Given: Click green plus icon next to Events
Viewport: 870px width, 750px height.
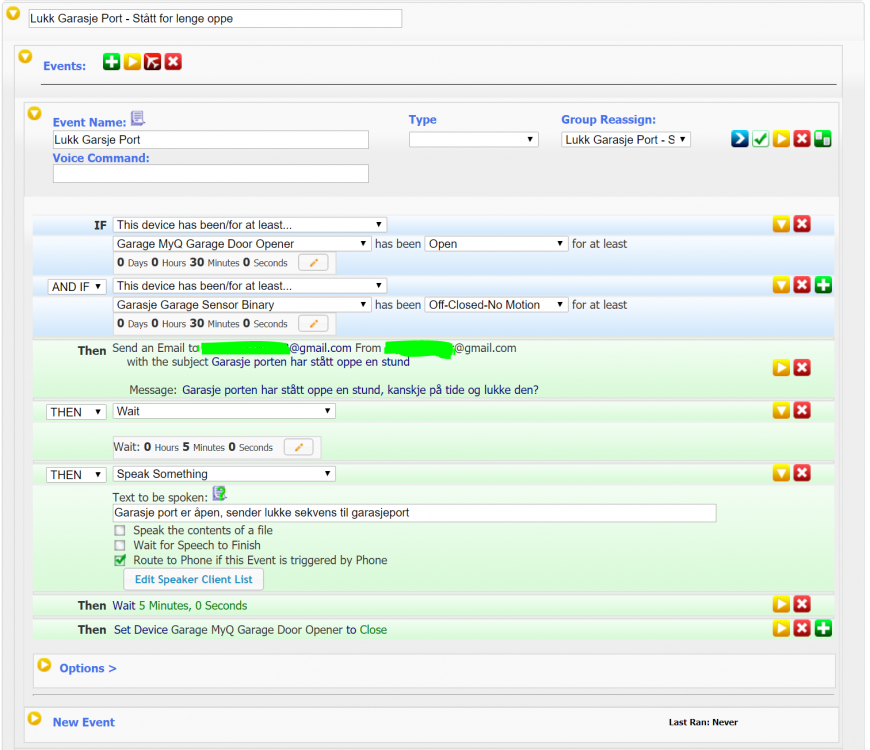Looking at the screenshot, I should pyautogui.click(x=111, y=62).
